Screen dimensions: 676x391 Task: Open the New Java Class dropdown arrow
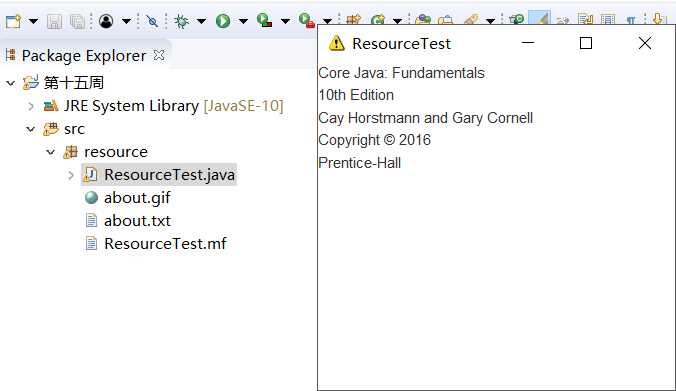pyautogui.click(x=397, y=20)
